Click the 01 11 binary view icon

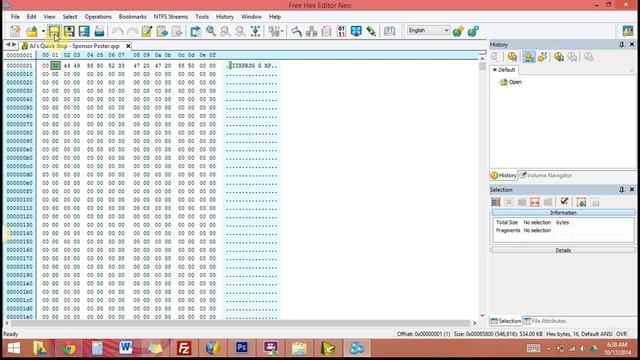point(342,31)
